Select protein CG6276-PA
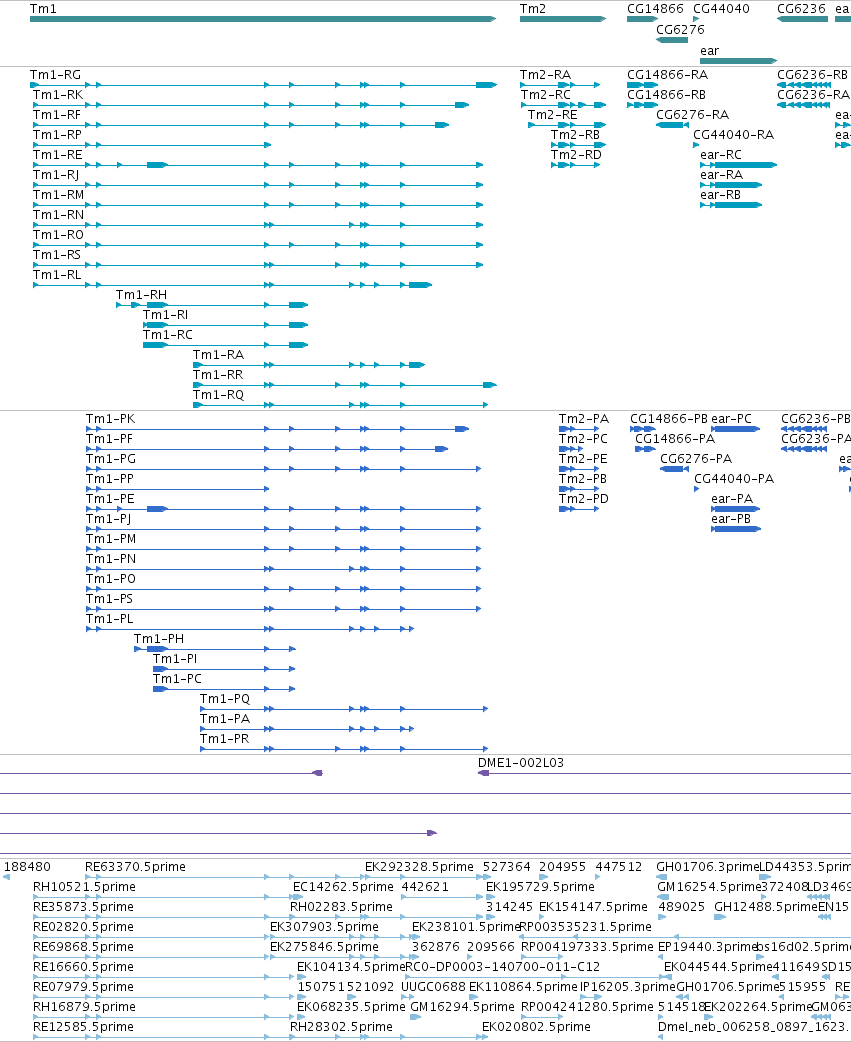This screenshot has height=1042, width=851. (696, 459)
